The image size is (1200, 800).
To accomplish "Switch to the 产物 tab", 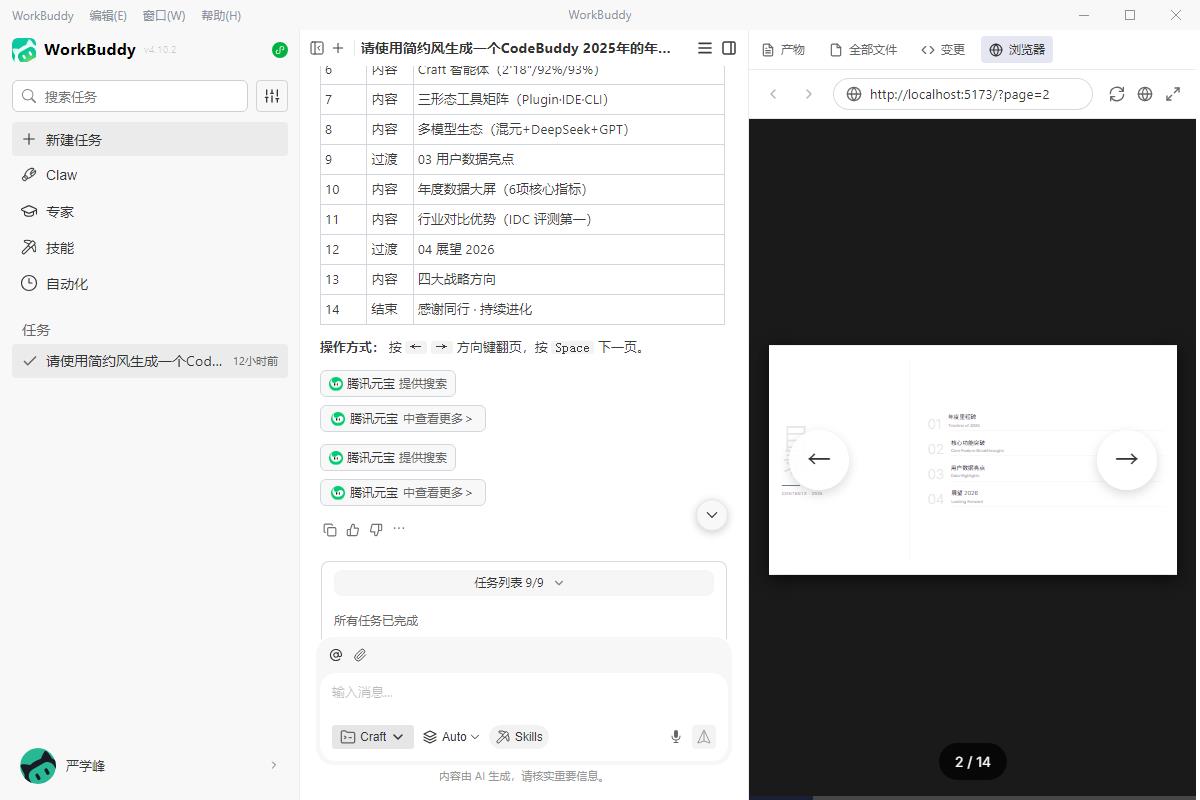I will tap(784, 49).
